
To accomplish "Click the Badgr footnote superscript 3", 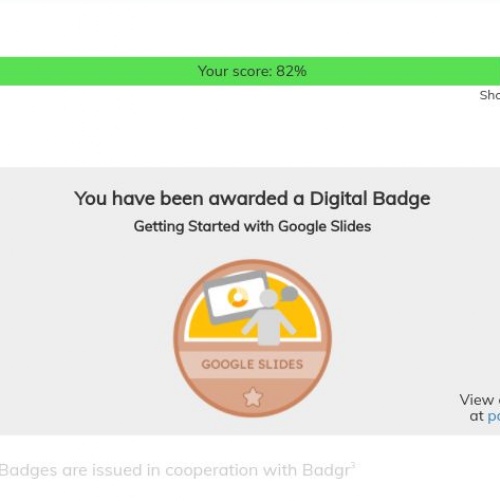I will pyautogui.click(x=353, y=465).
